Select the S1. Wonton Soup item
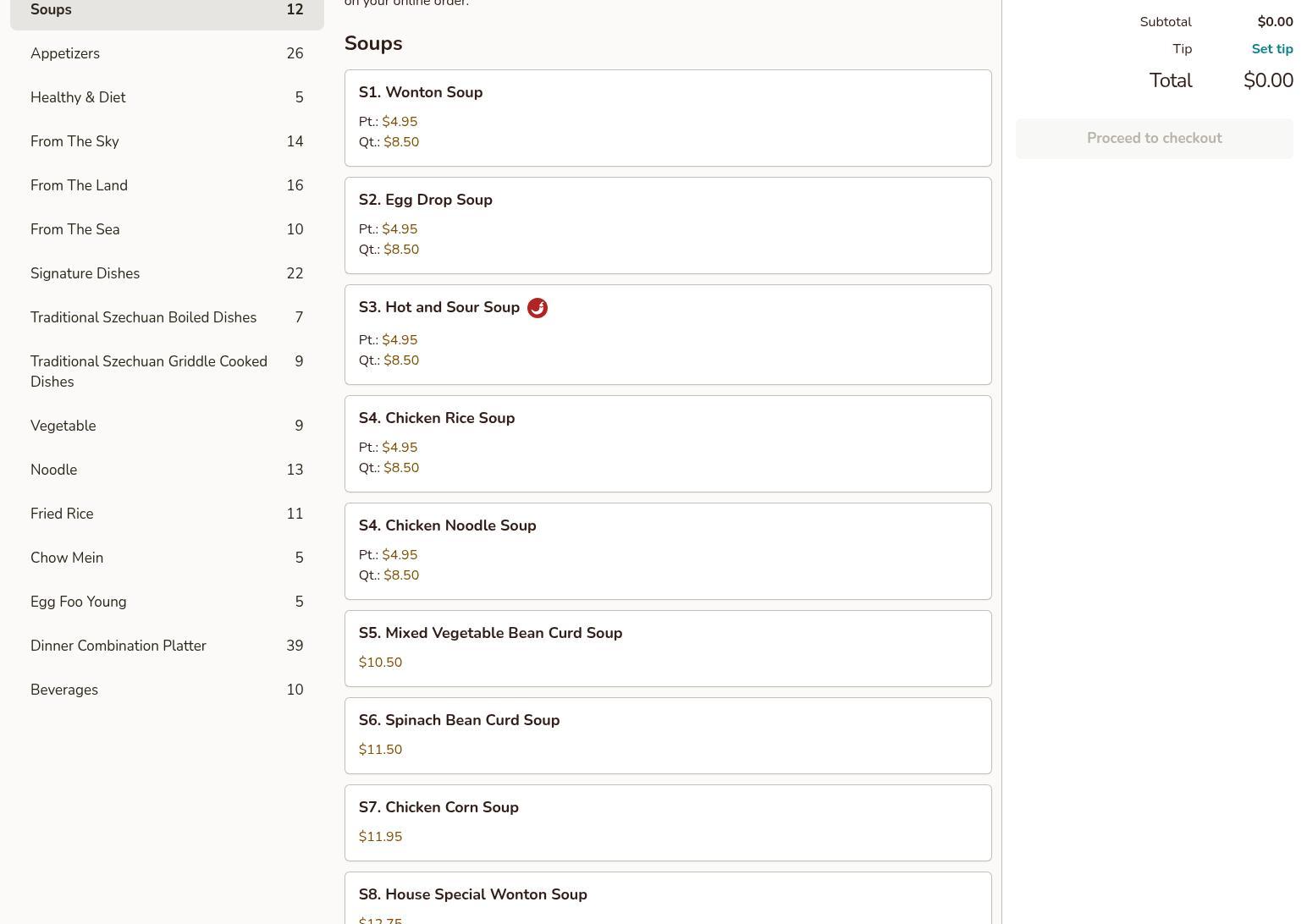1307x924 pixels. click(667, 118)
